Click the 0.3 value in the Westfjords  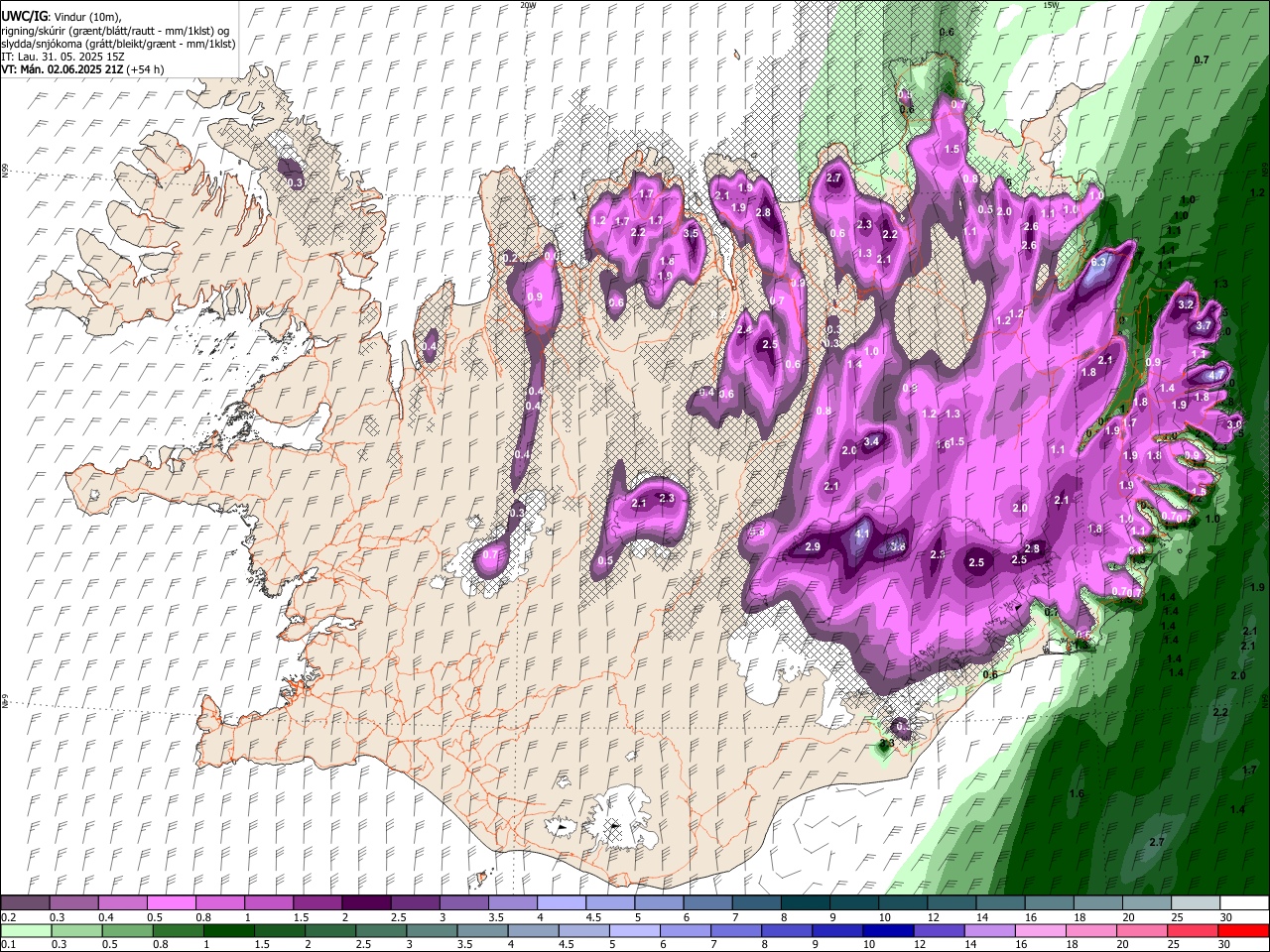tap(295, 182)
